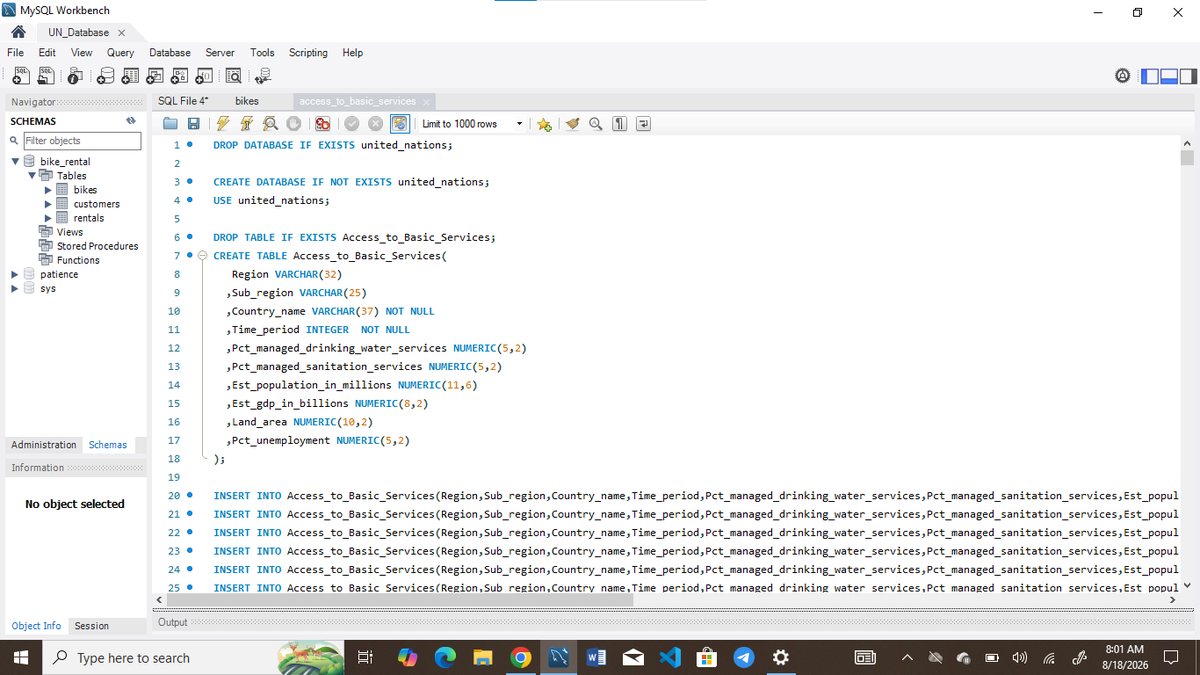Save the script with the floppy disk icon
The height and width of the screenshot is (675, 1200).
click(193, 124)
